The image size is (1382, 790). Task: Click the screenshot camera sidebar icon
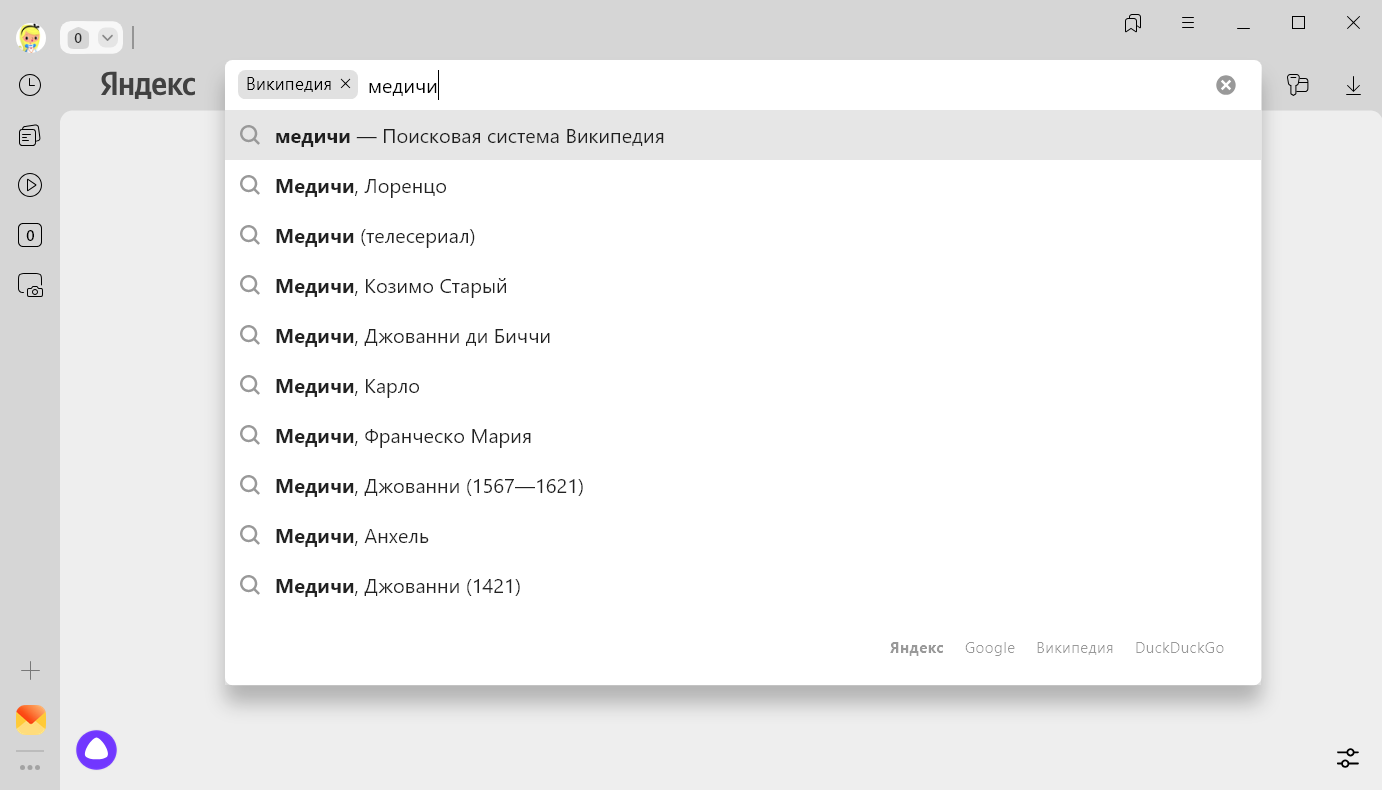(x=30, y=285)
